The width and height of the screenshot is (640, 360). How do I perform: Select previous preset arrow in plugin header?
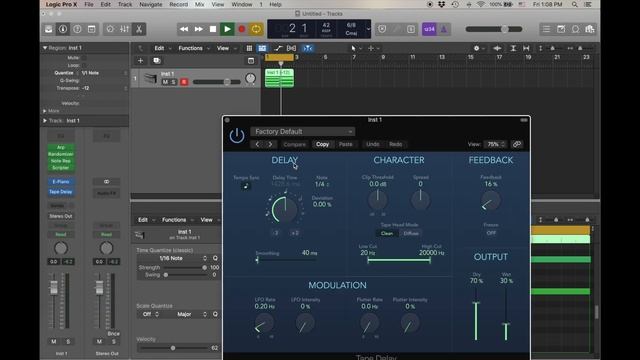coord(257,144)
